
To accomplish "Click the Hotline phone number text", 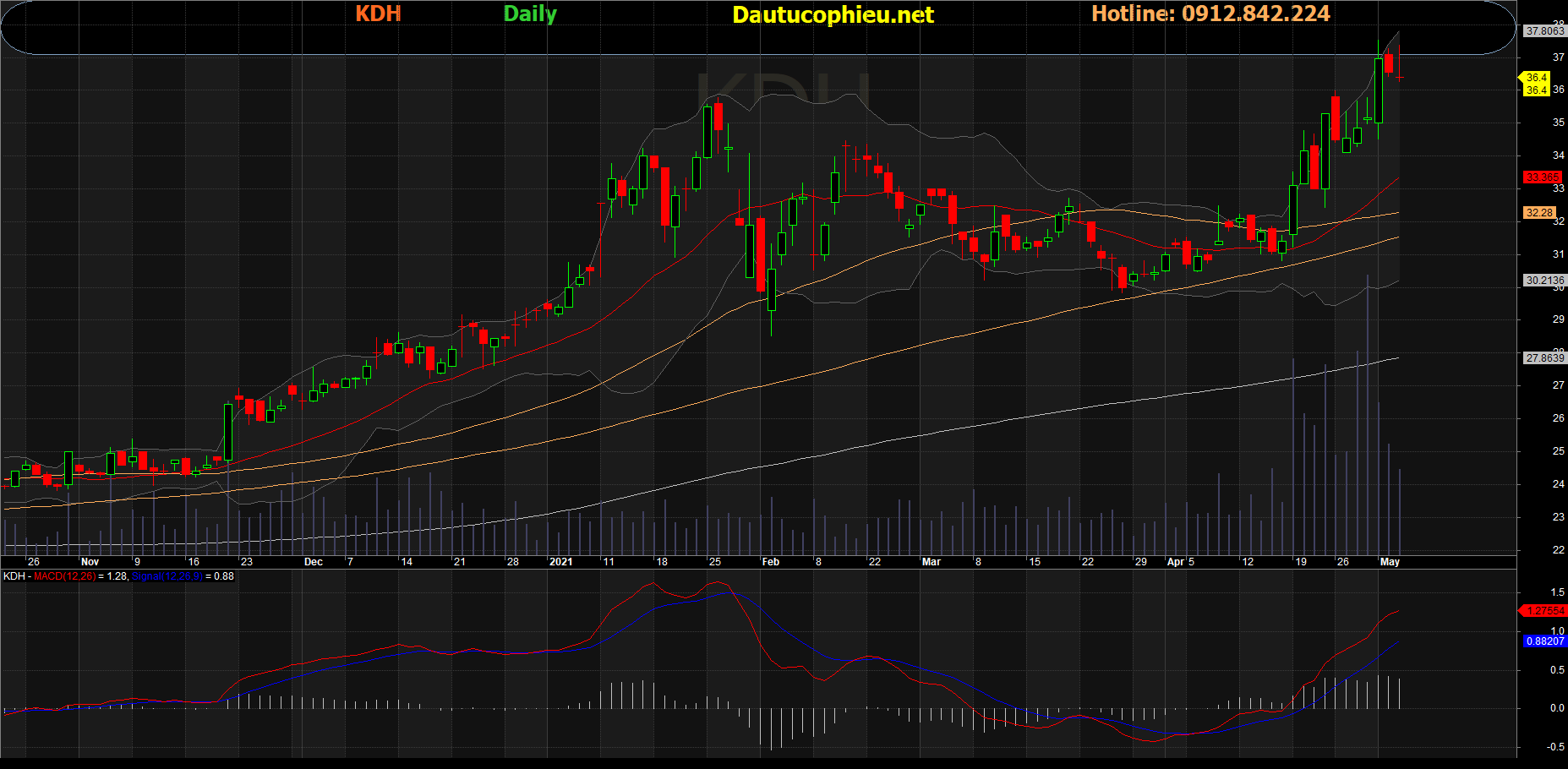I will [1210, 14].
